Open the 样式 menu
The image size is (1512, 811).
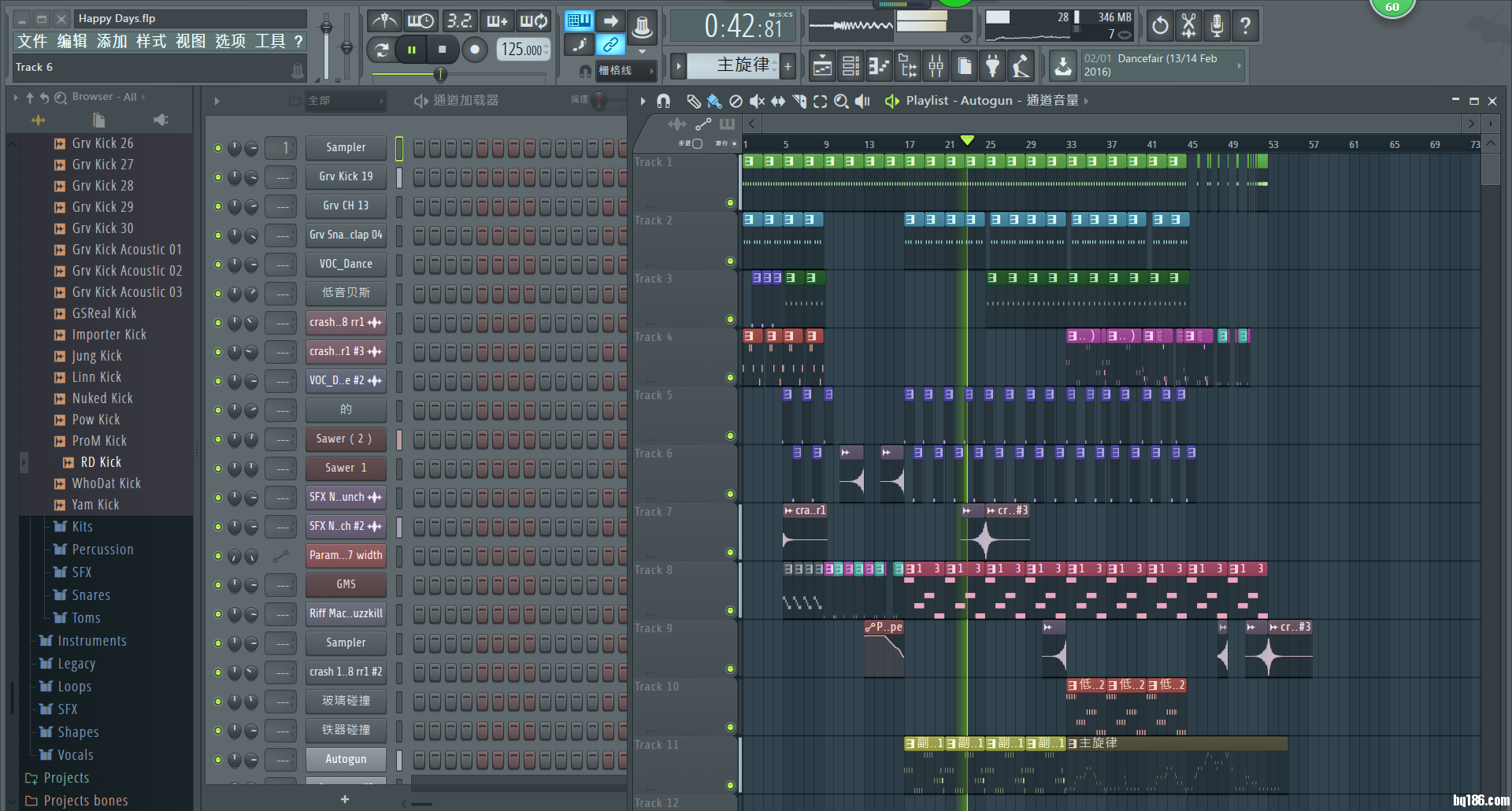(x=150, y=41)
